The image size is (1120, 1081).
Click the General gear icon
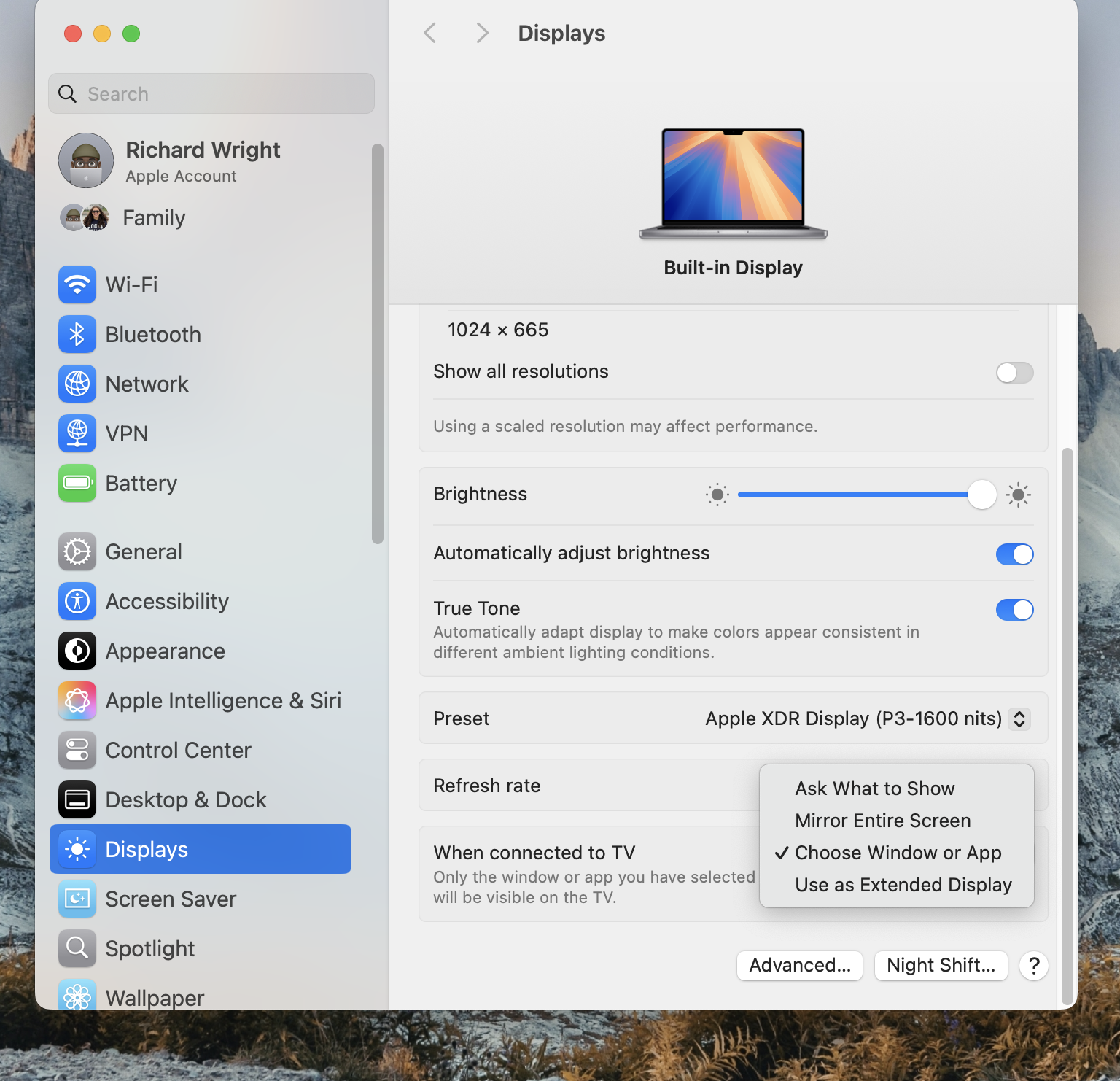pyautogui.click(x=77, y=551)
